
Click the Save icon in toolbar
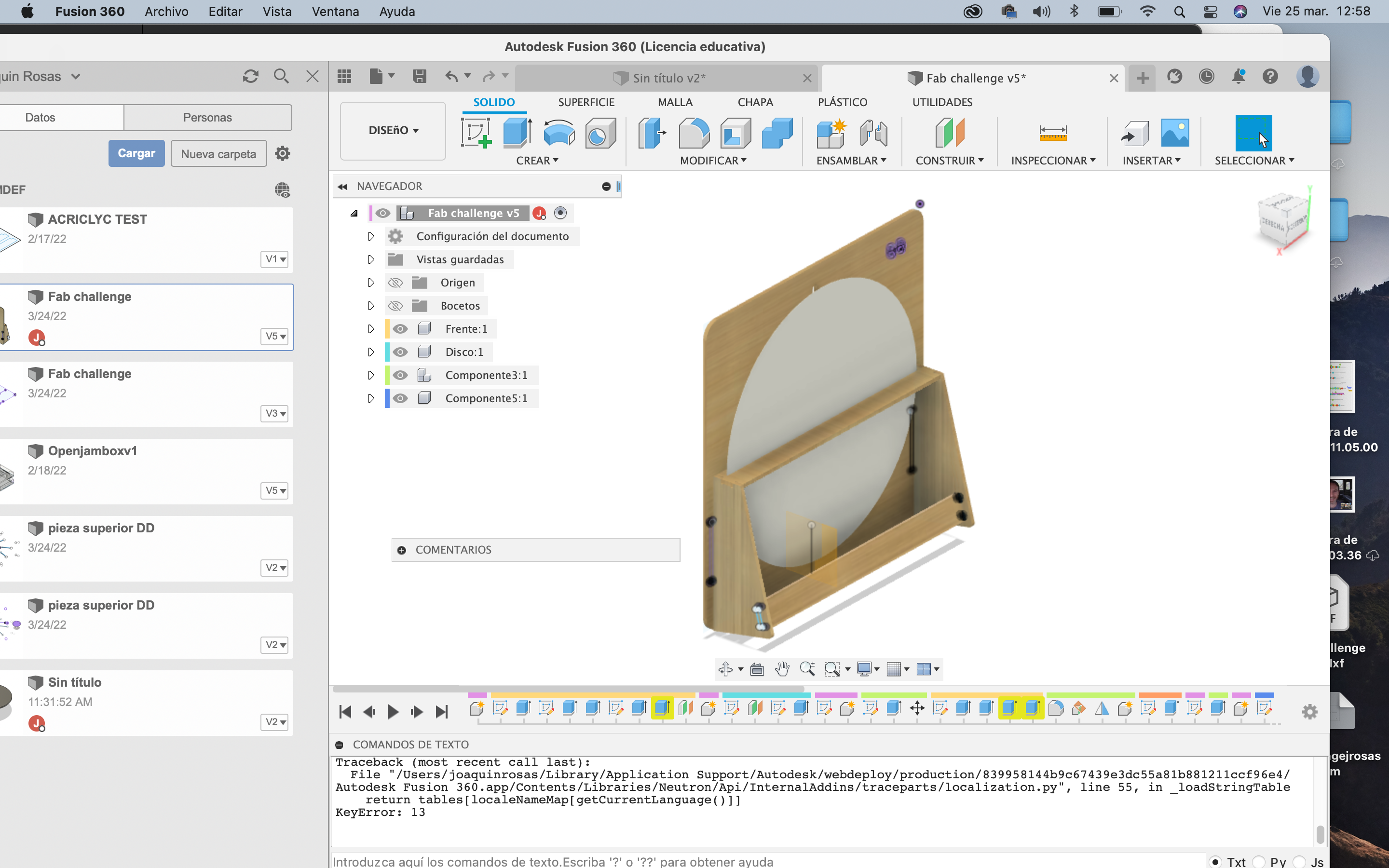point(420,76)
